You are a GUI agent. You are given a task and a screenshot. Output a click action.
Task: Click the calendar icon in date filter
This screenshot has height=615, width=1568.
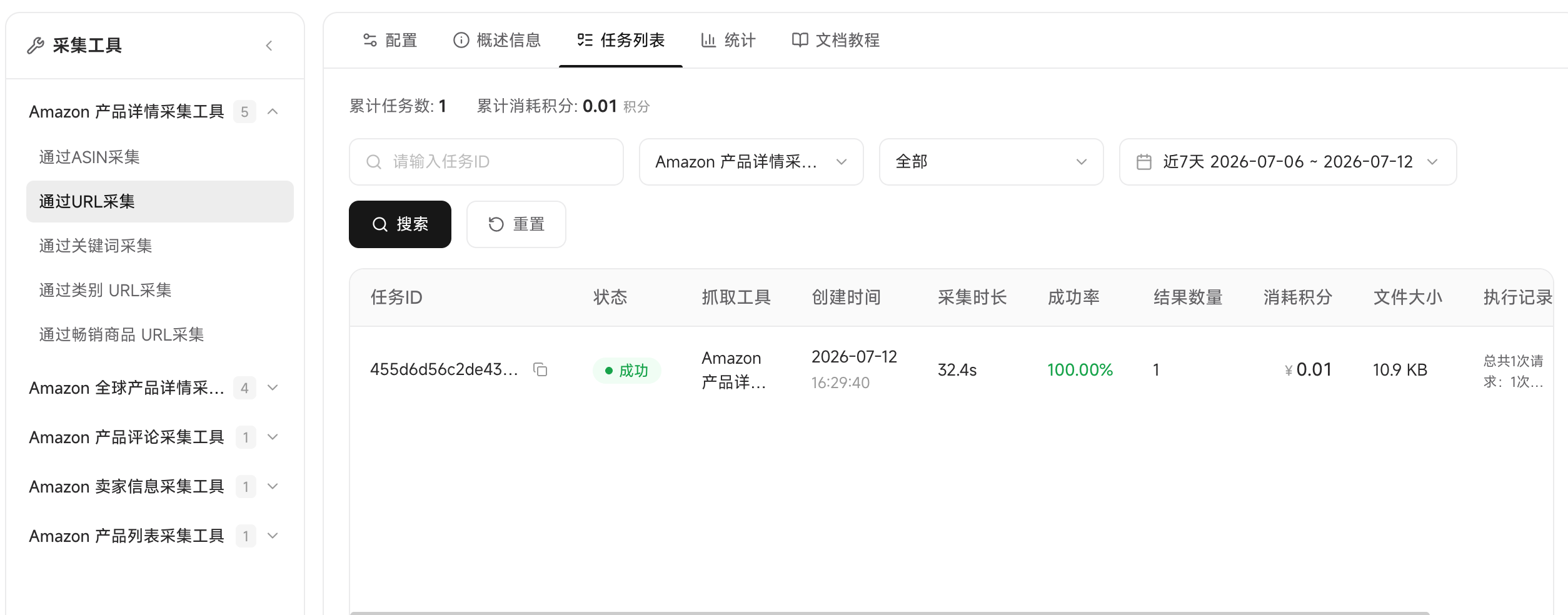[1143, 162]
